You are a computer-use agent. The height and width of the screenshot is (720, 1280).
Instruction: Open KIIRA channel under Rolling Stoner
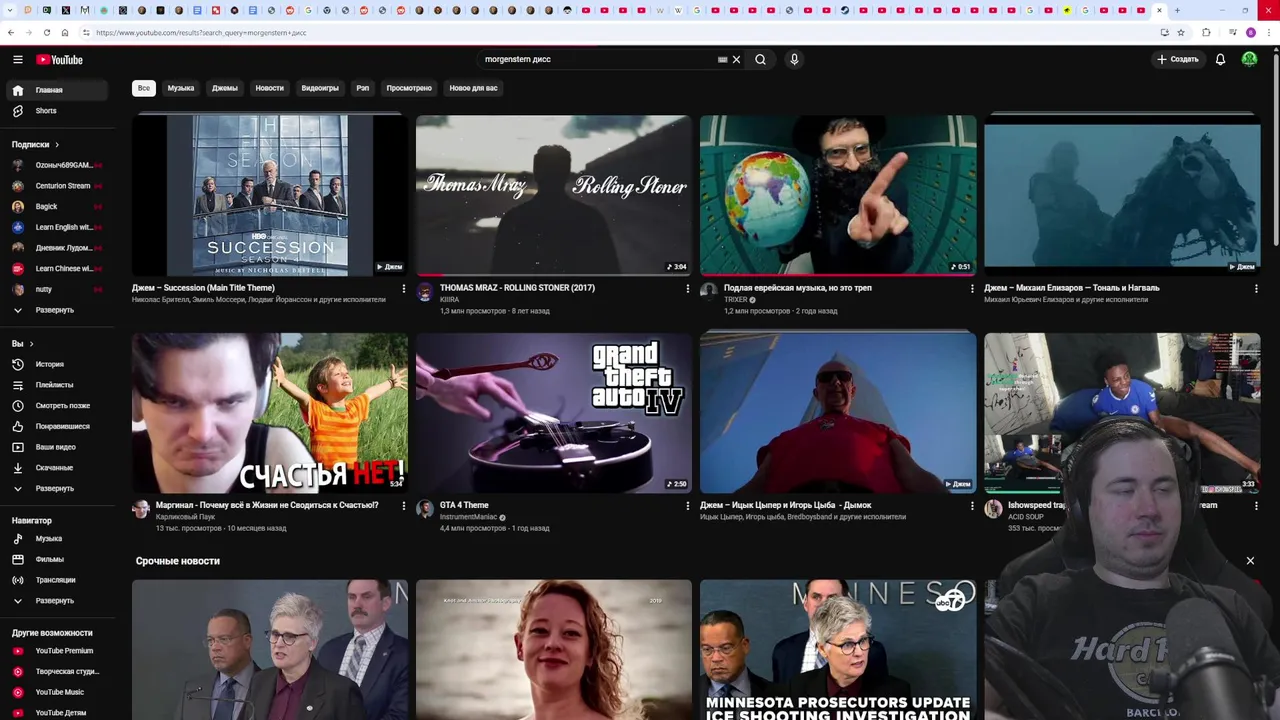pyautogui.click(x=449, y=300)
